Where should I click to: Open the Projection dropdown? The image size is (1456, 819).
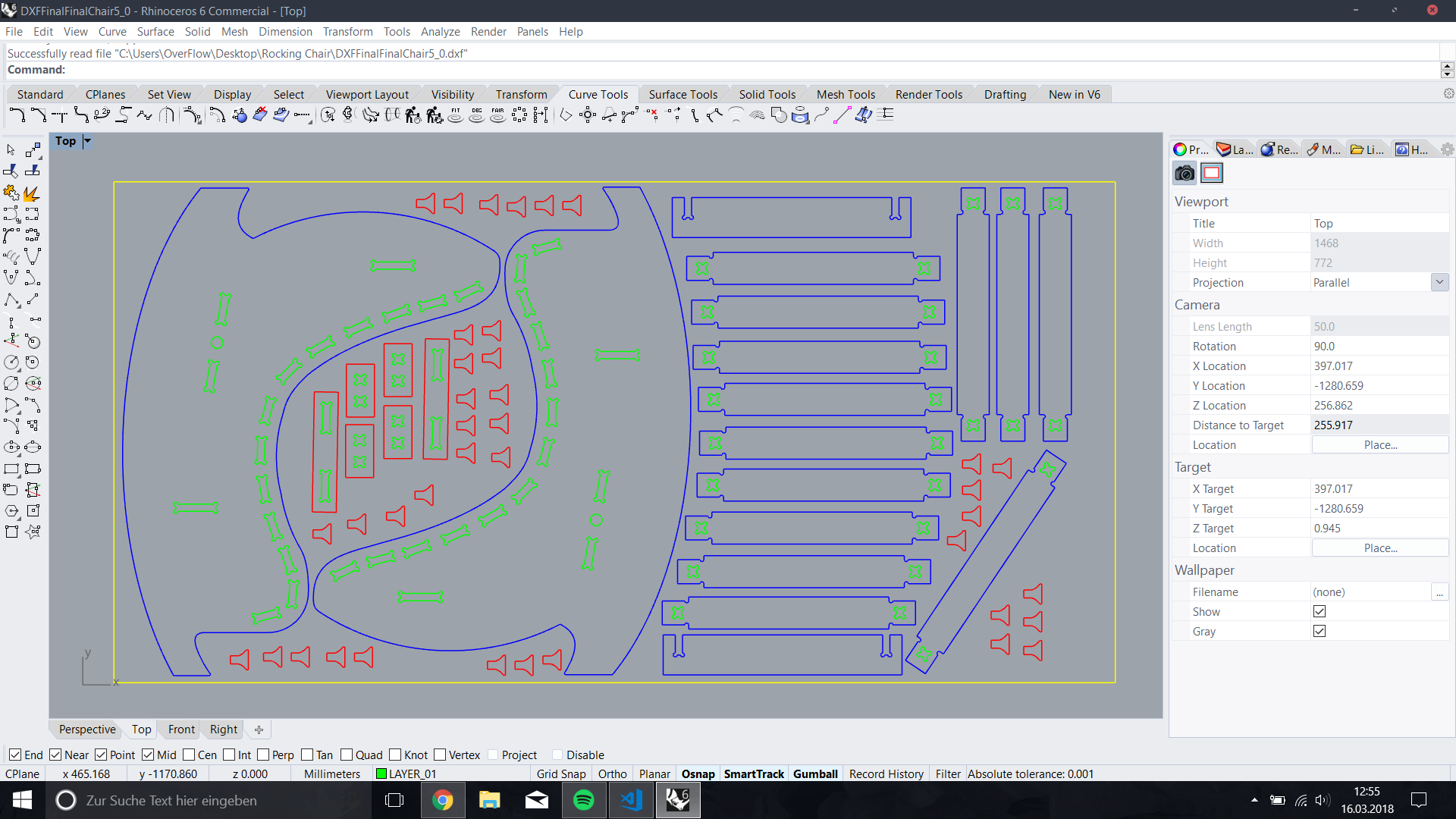[x=1439, y=282]
